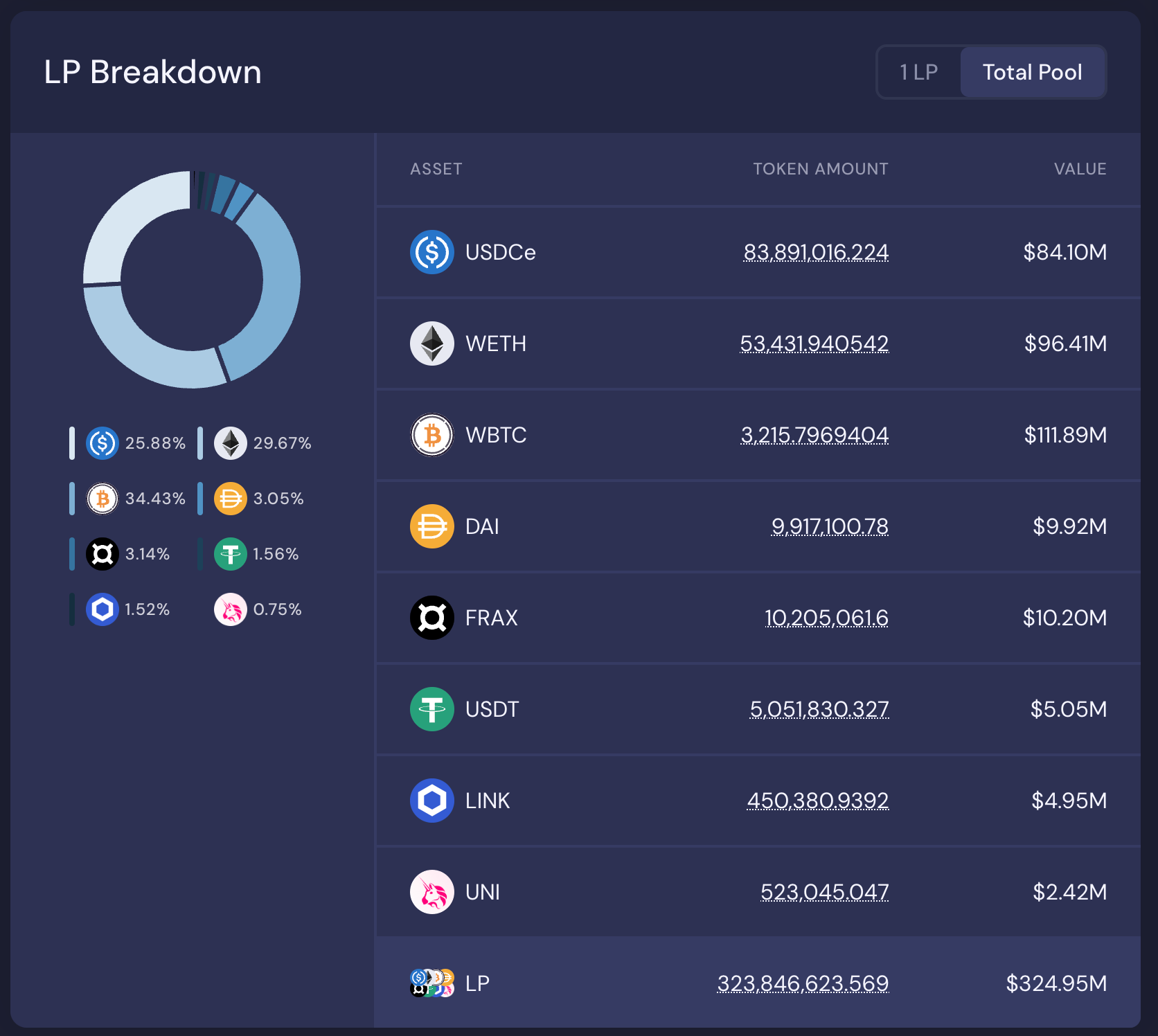Image resolution: width=1158 pixels, height=1036 pixels.
Task: Click the USDCe token amount 83,891,016.224
Action: [x=815, y=252]
